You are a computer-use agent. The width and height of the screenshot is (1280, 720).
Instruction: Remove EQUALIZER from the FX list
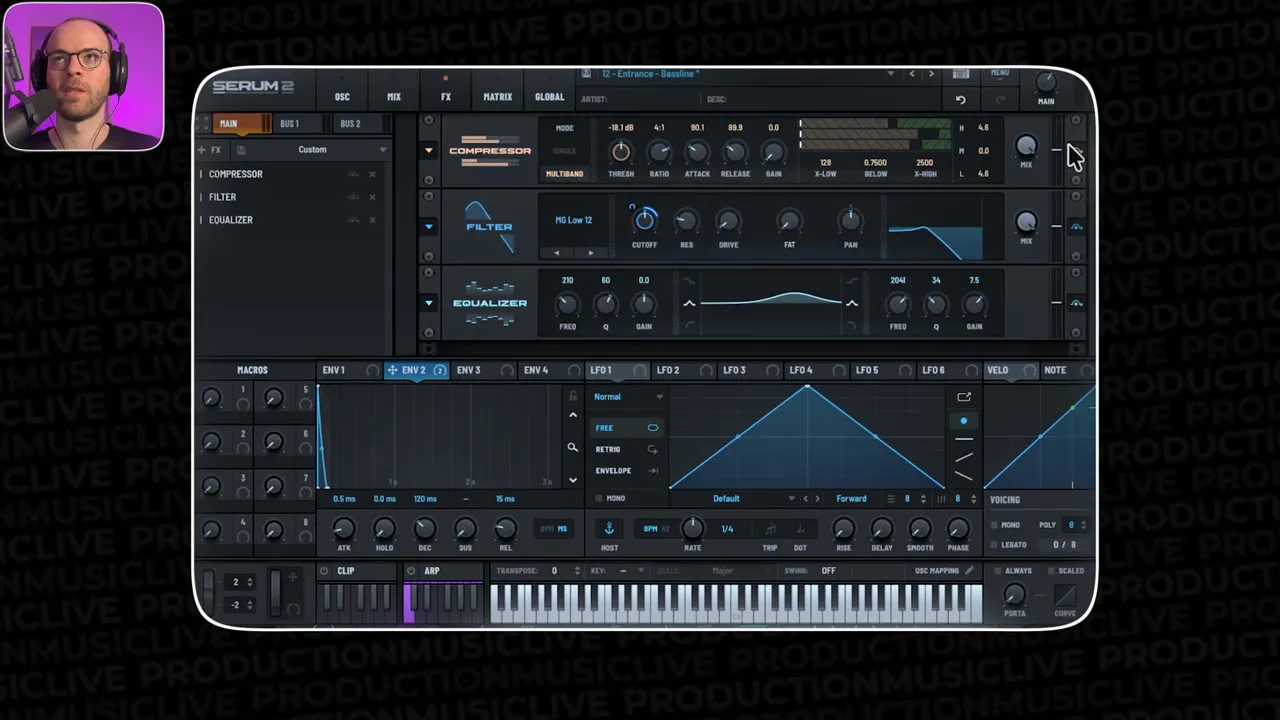pos(372,220)
